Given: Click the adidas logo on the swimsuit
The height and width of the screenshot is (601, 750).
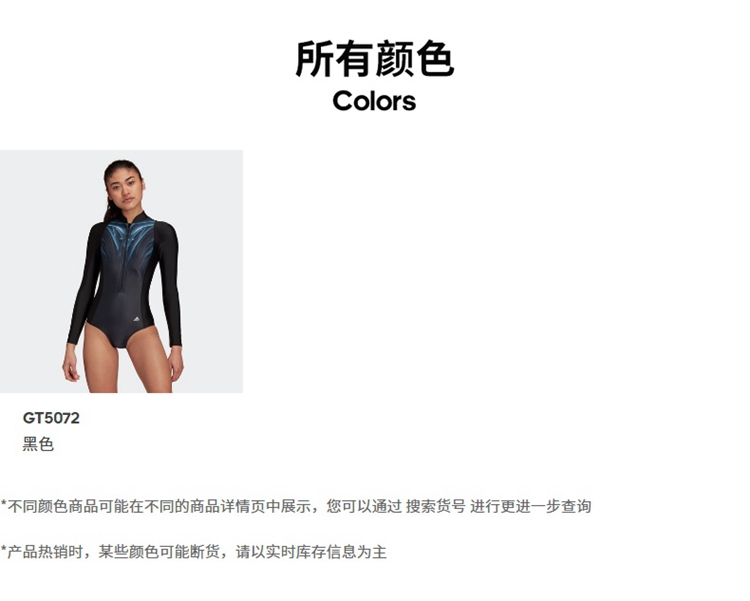Looking at the screenshot, I should (136, 319).
